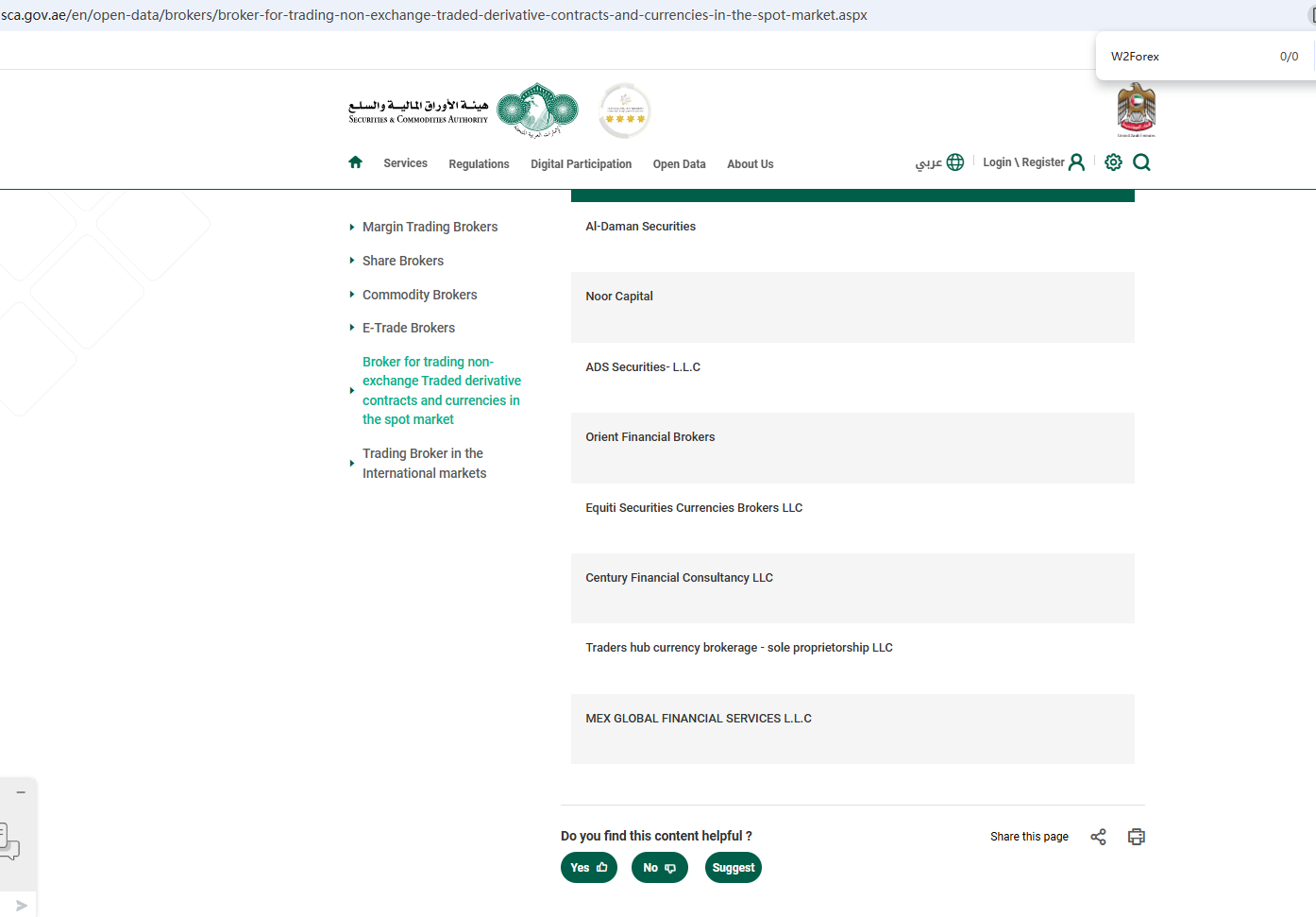Viewport: 1316px width, 917px height.
Task: Open the site search magnifier icon
Action: (1141, 162)
